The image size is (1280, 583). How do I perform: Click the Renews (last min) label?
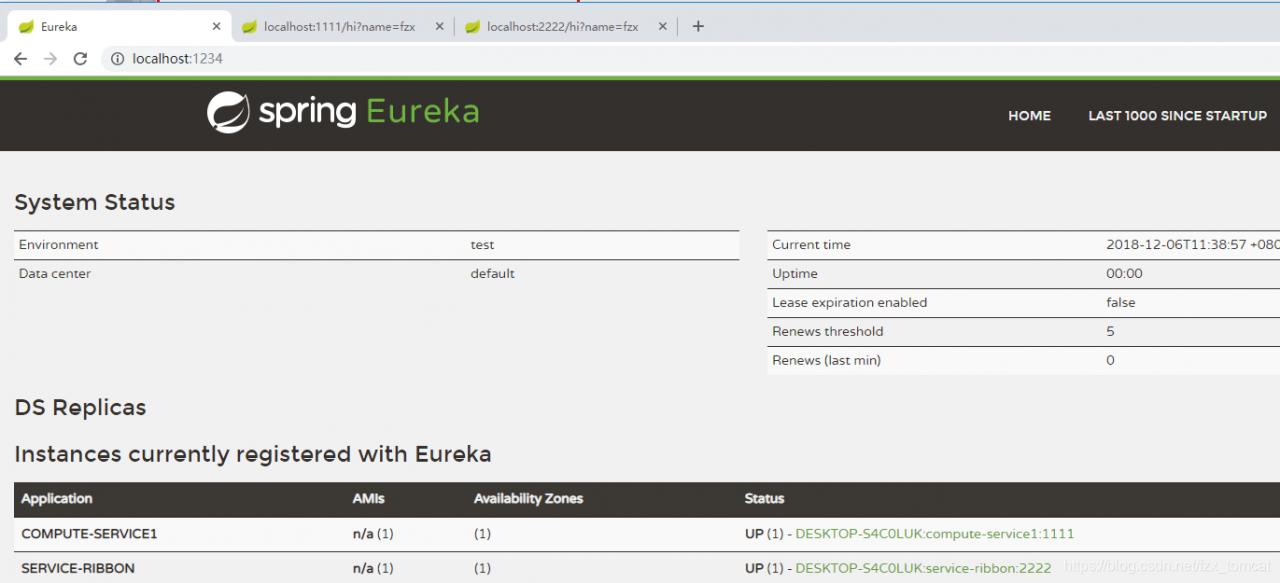click(827, 361)
